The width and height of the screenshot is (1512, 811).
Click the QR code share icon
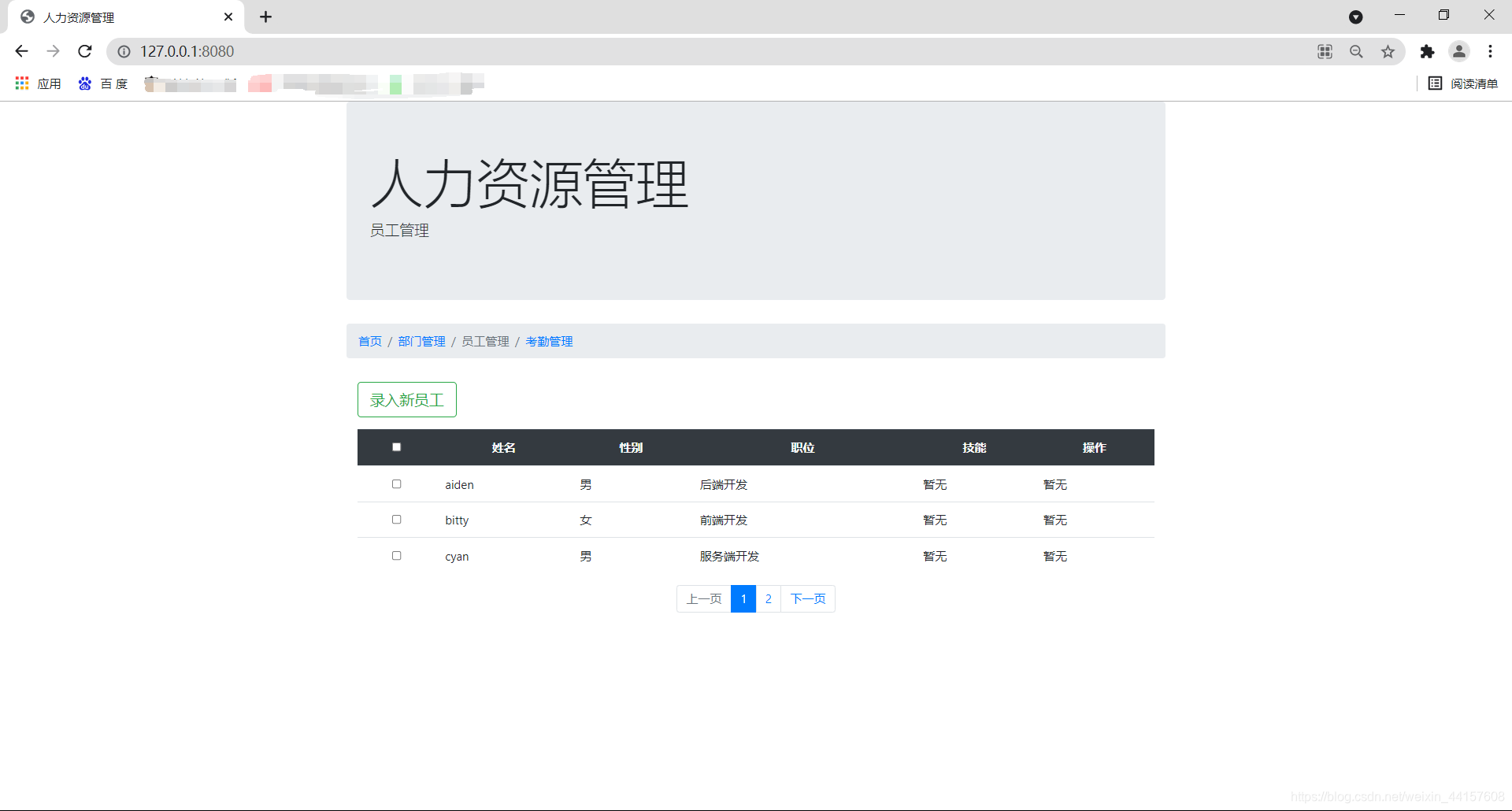pyautogui.click(x=1325, y=51)
